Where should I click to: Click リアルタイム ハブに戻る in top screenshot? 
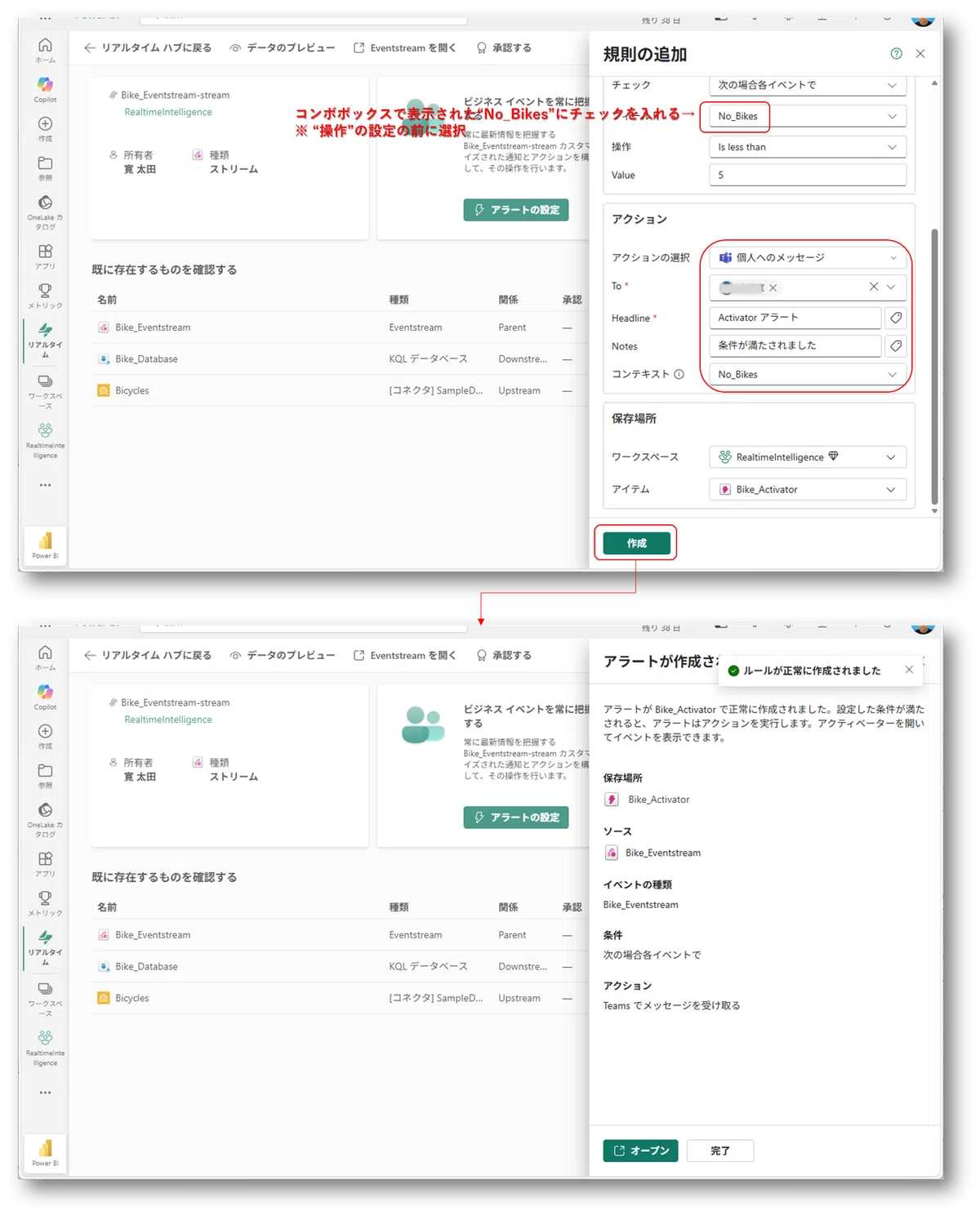pyautogui.click(x=148, y=48)
